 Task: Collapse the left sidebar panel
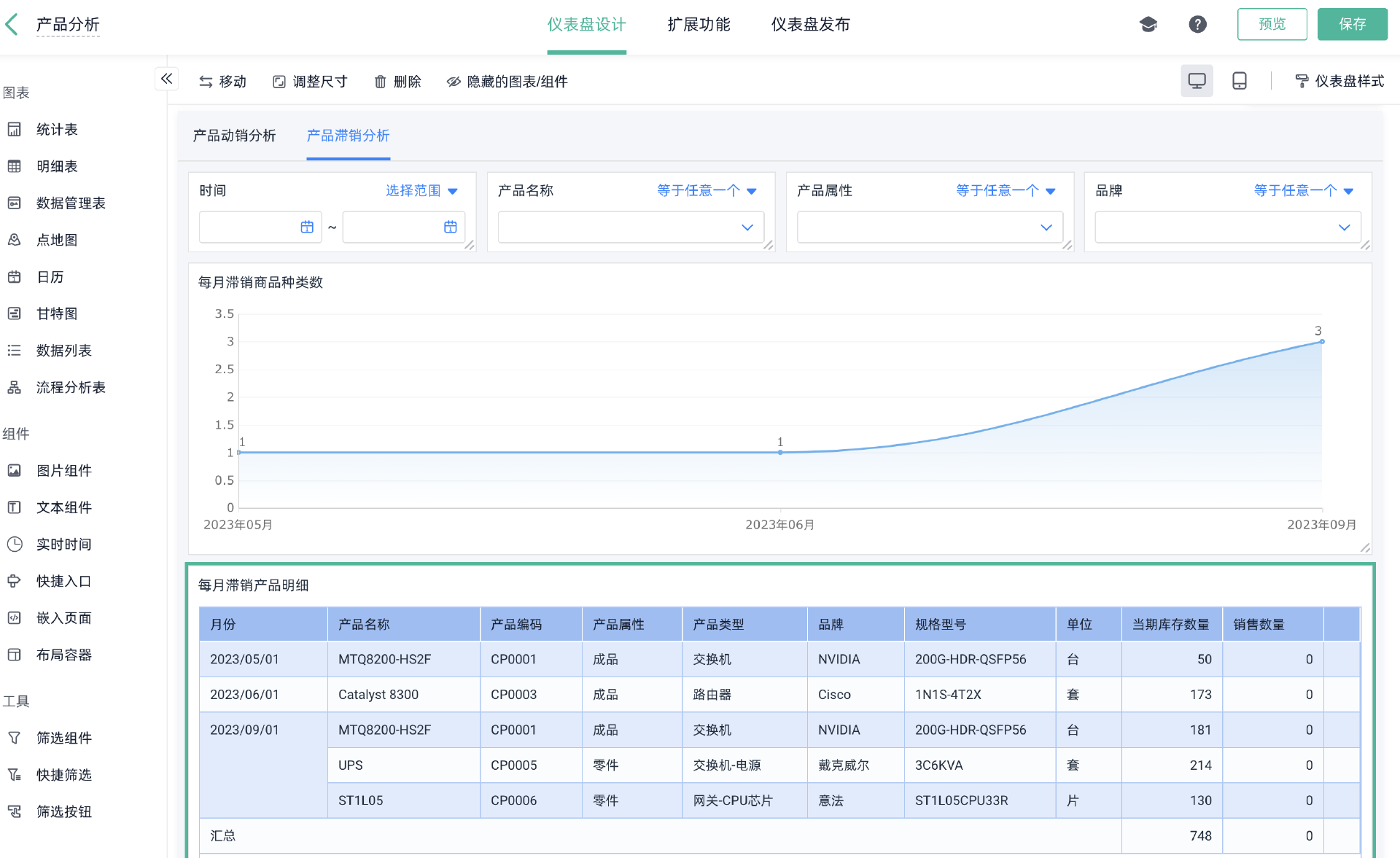coord(166,79)
